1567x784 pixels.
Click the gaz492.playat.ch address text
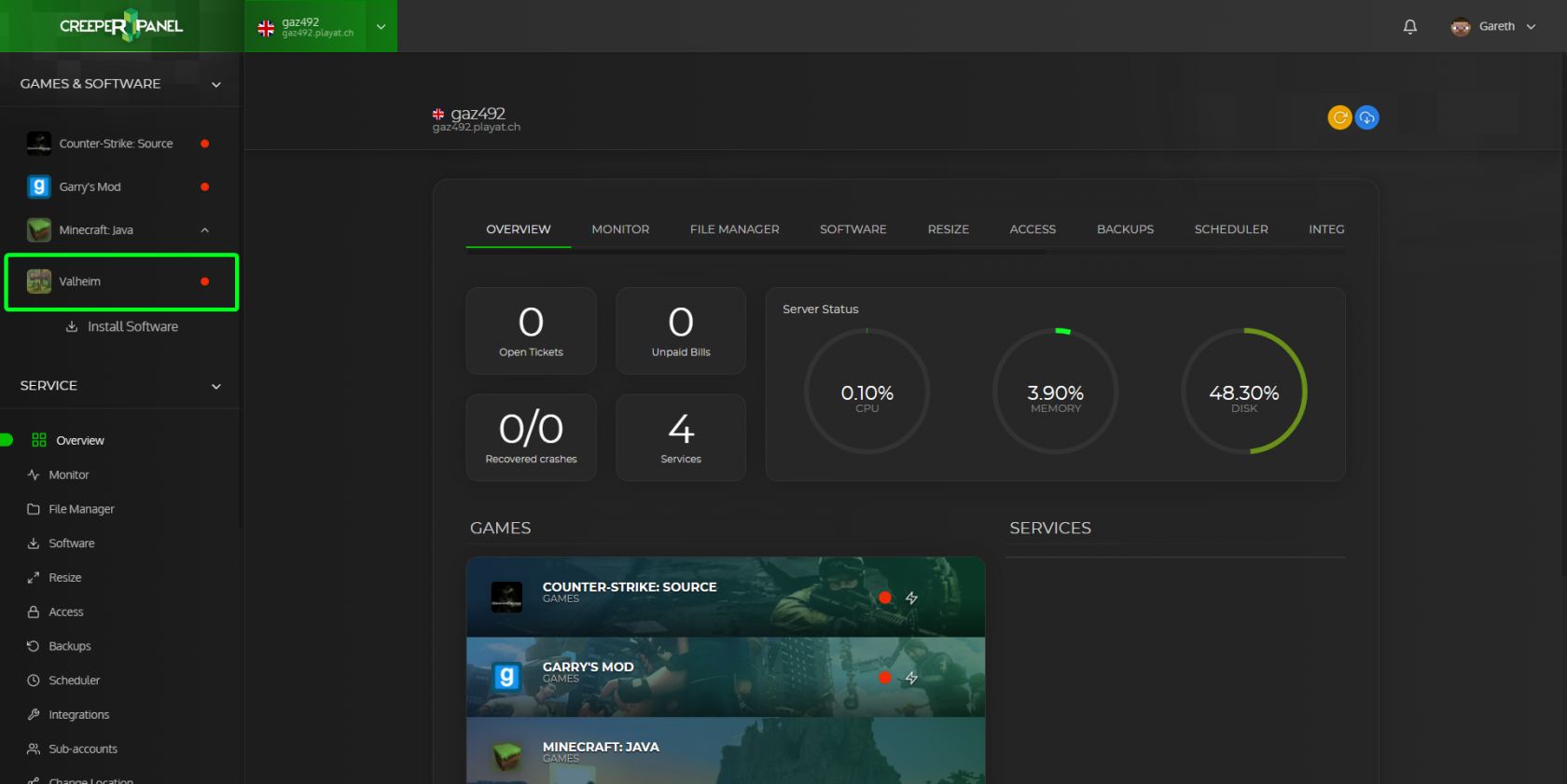point(477,128)
